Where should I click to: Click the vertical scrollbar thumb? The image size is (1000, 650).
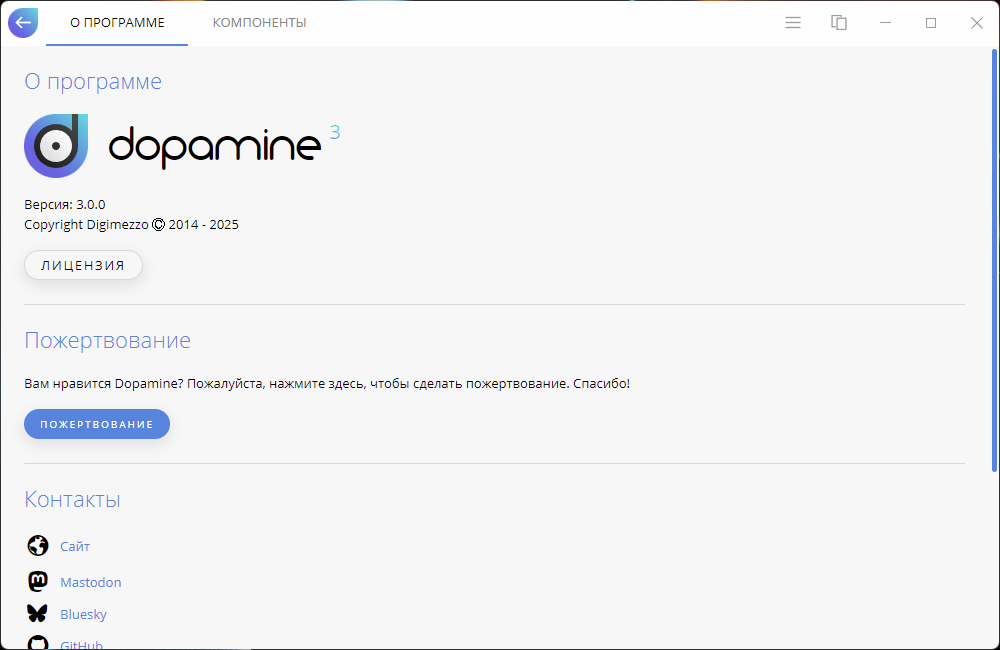[994, 260]
